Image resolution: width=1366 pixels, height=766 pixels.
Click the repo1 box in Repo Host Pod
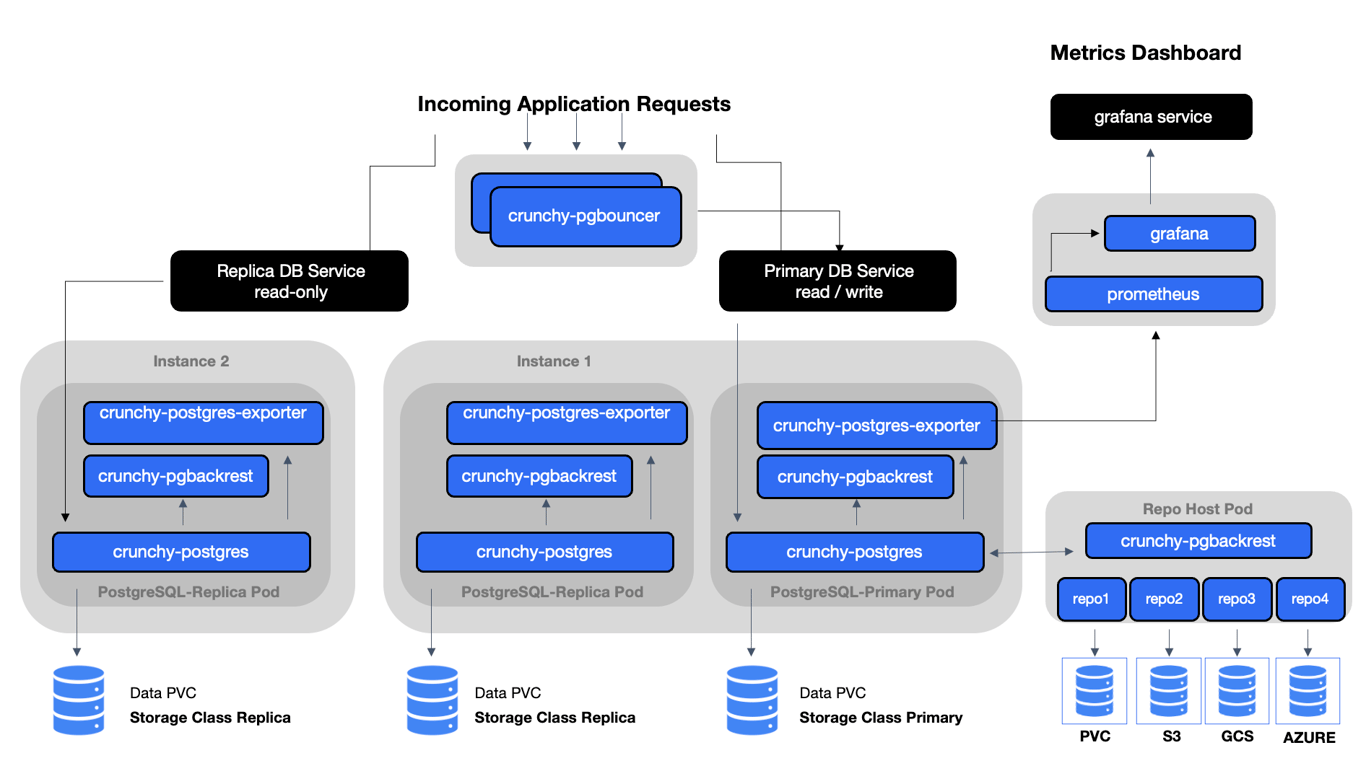click(1091, 599)
